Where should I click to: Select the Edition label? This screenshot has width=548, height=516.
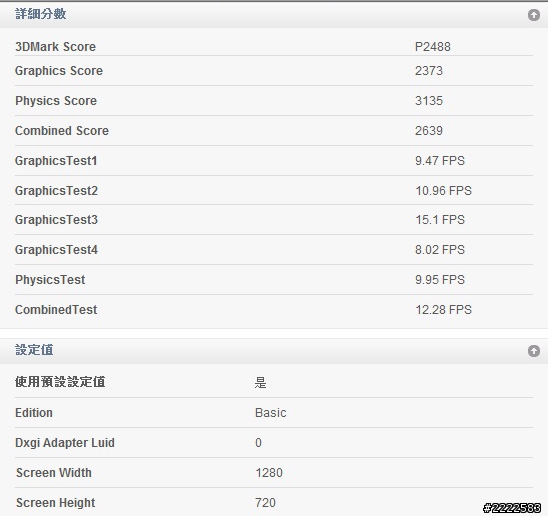coord(34,413)
